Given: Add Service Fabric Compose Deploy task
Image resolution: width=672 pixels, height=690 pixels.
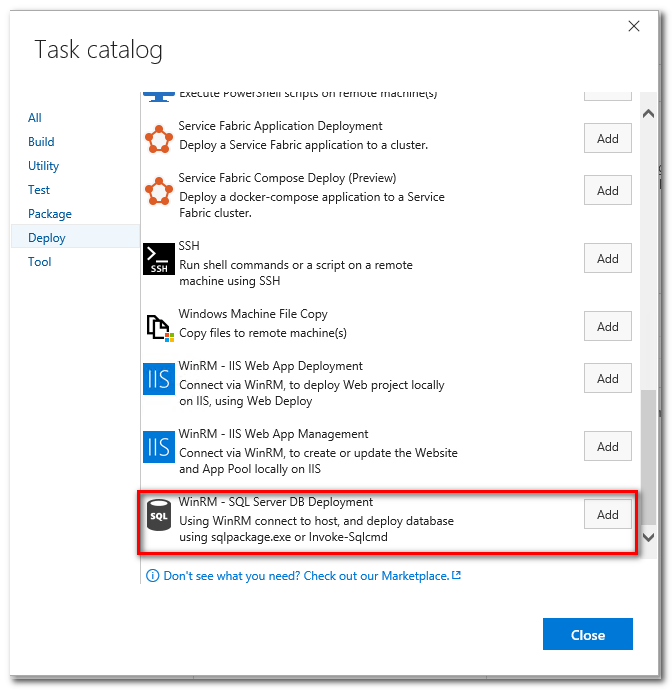Looking at the screenshot, I should (x=607, y=191).
